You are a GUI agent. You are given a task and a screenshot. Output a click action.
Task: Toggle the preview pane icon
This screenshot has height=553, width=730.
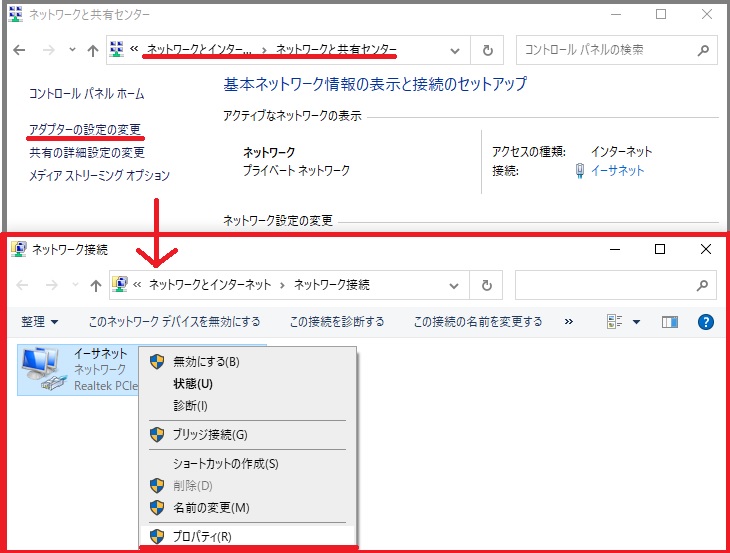670,322
